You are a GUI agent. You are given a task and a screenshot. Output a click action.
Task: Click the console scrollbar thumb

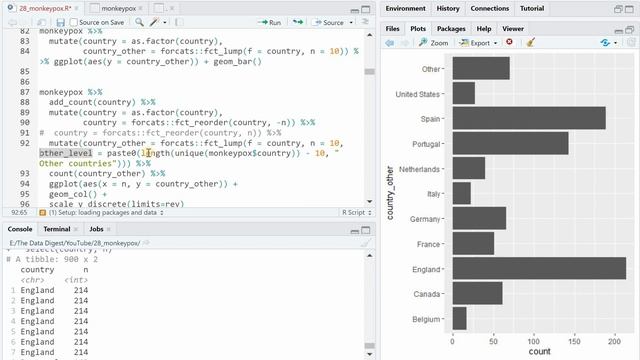pyautogui.click(x=369, y=346)
